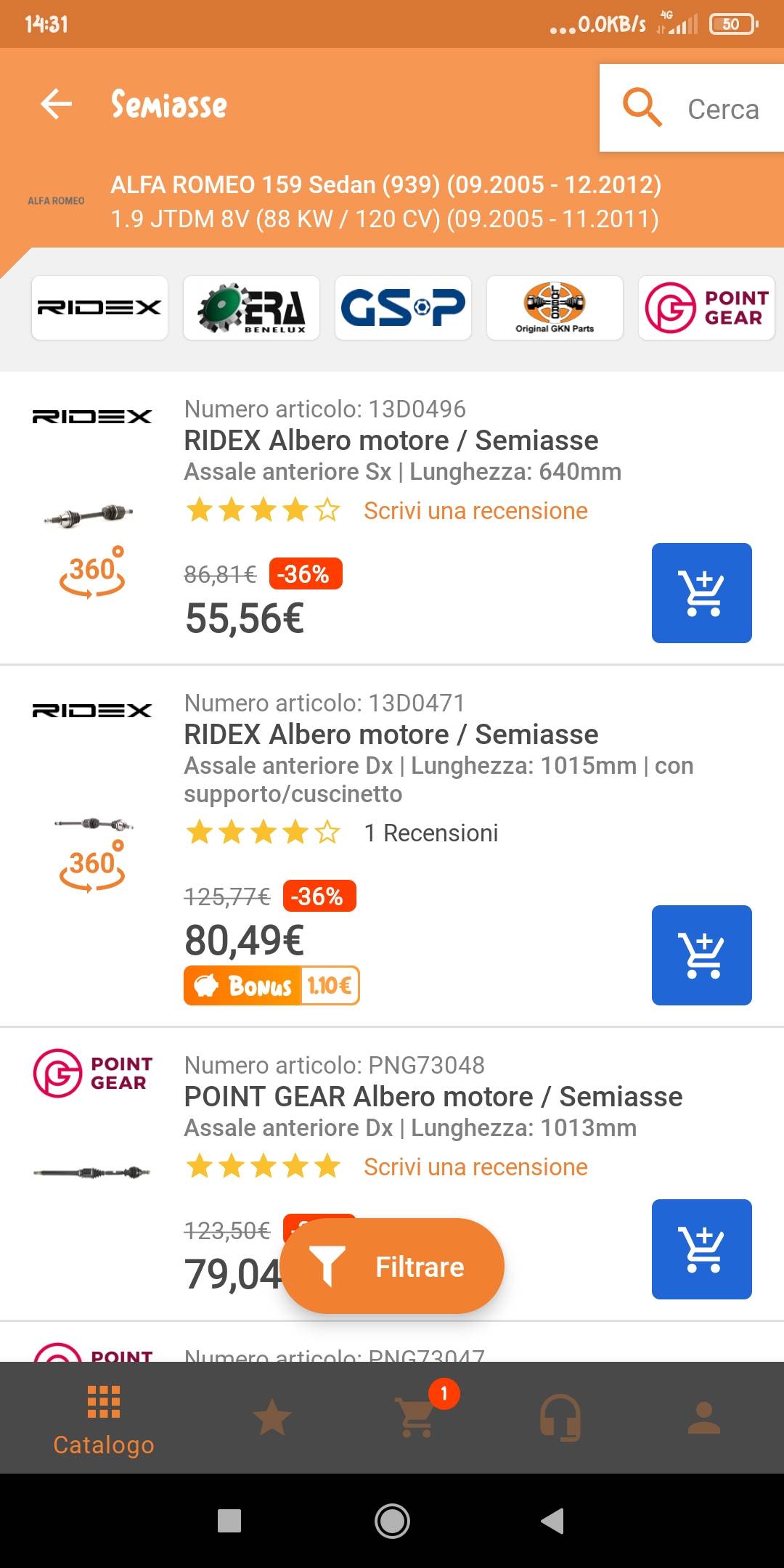The height and width of the screenshot is (1568, 784).
Task: Open the Point Gear PNG73048 product thumbnail
Action: pyautogui.click(x=92, y=1172)
